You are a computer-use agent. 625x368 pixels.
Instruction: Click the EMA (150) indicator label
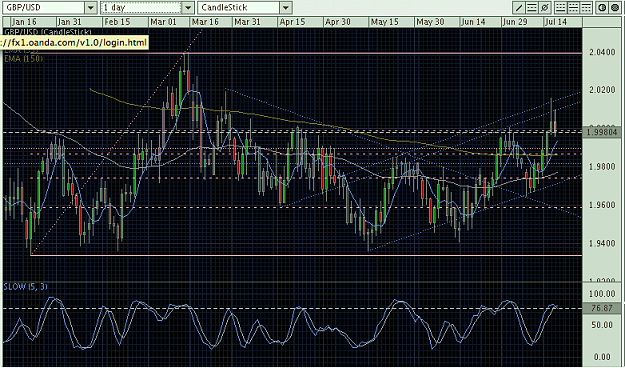(24, 59)
